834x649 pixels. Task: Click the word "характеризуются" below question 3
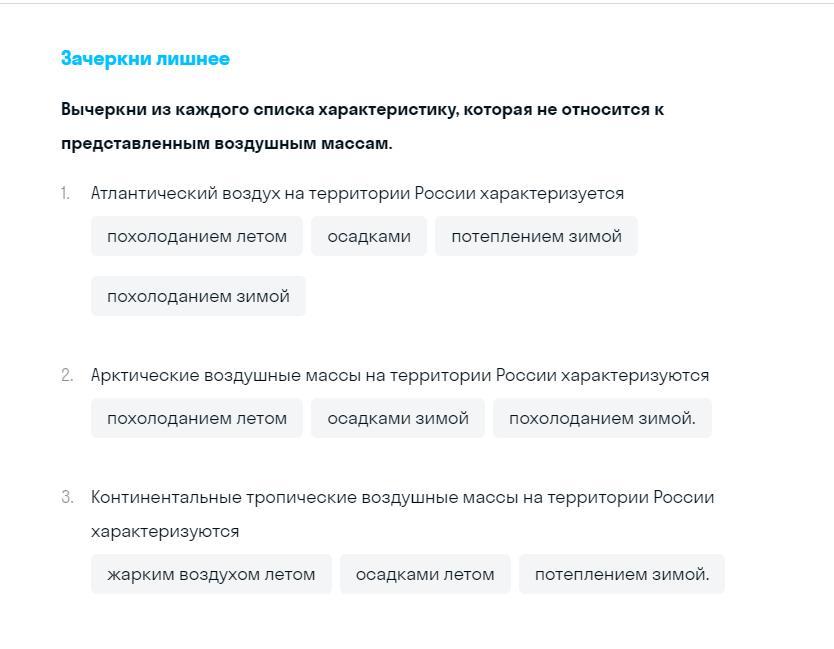tap(165, 532)
